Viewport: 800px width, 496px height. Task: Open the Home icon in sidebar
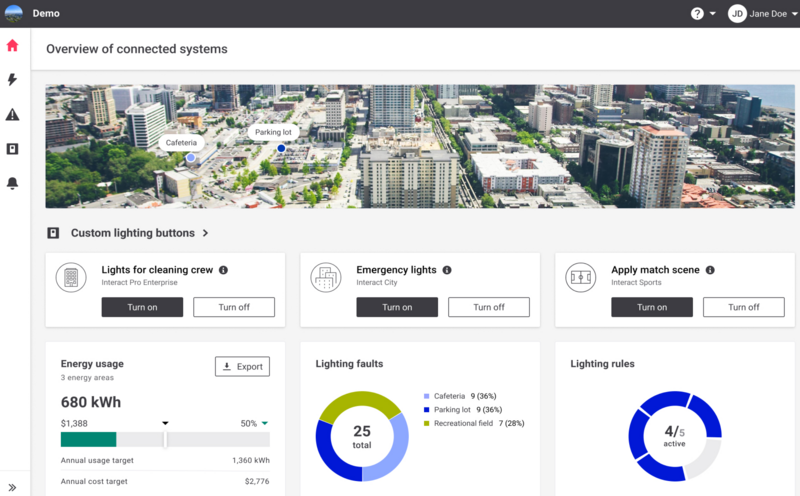(x=13, y=45)
